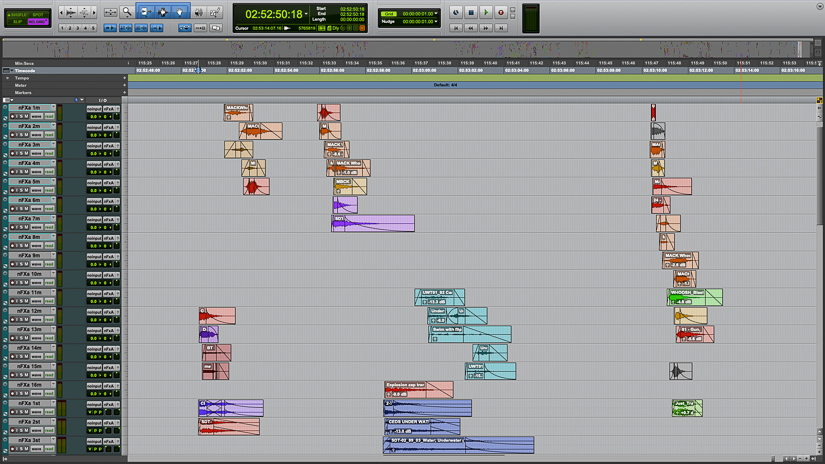825x464 pixels.
Task: Enable Spot edit mode
Action: click(x=38, y=14)
